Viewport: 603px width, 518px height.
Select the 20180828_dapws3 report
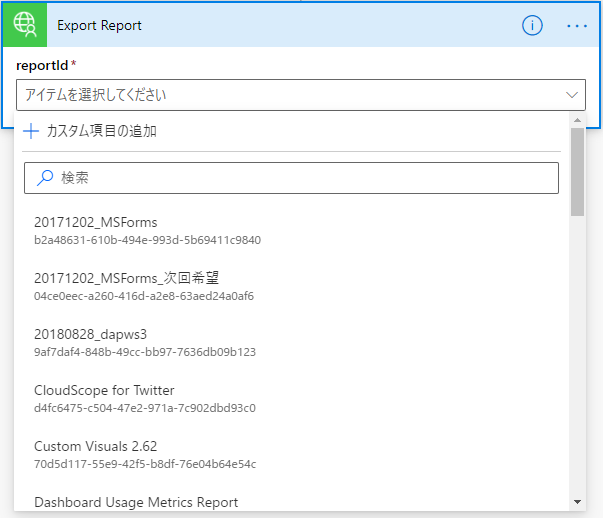click(90, 334)
